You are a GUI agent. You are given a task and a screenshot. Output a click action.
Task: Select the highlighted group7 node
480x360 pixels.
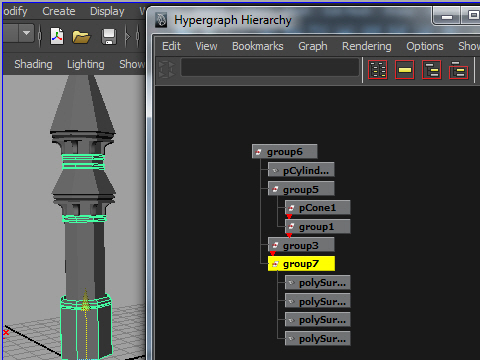(x=301, y=264)
